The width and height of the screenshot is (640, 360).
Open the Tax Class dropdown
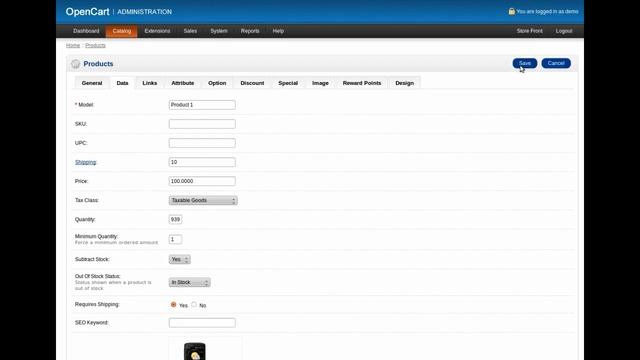pos(203,200)
